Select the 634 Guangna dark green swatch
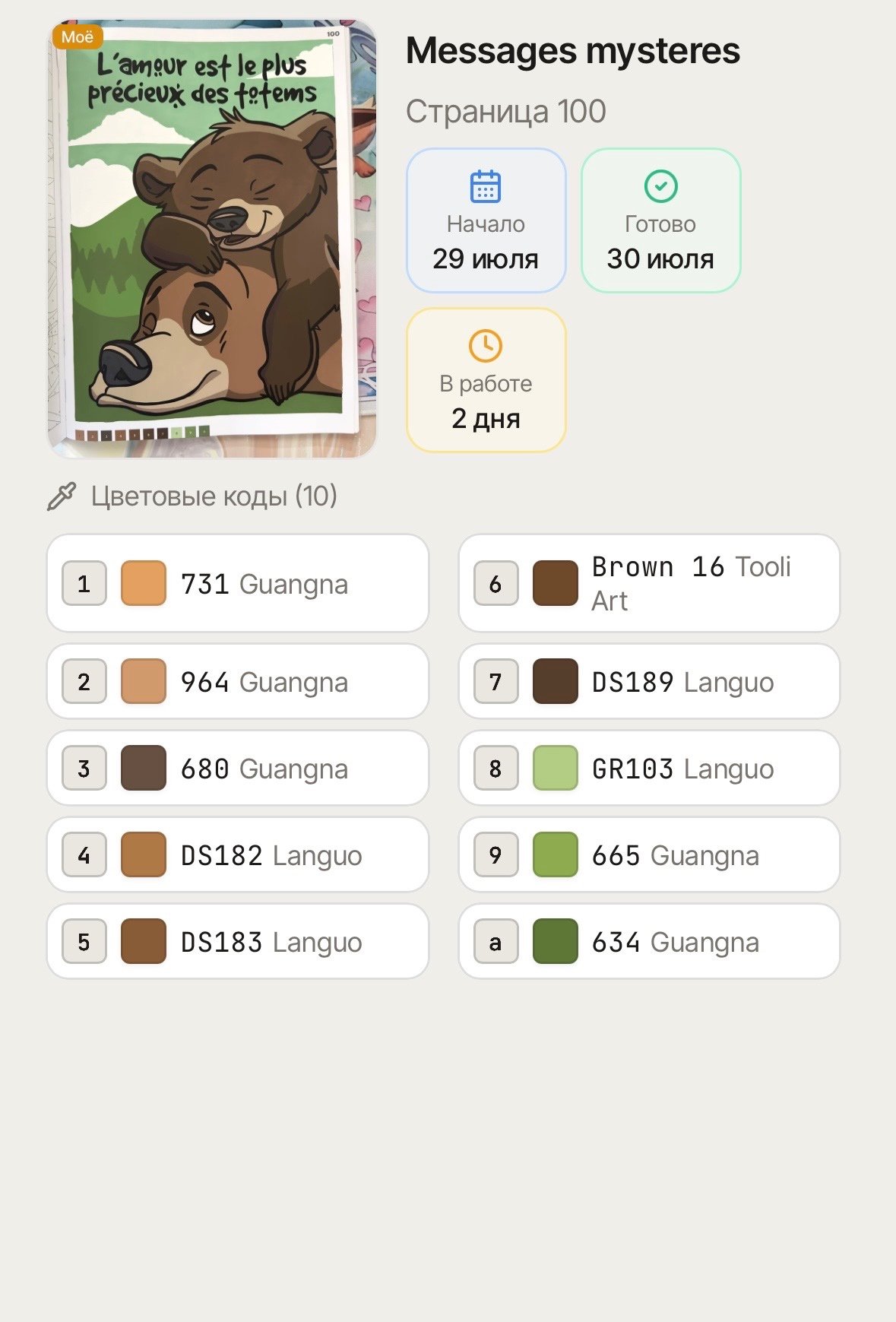This screenshot has height=1322, width=896. (556, 941)
